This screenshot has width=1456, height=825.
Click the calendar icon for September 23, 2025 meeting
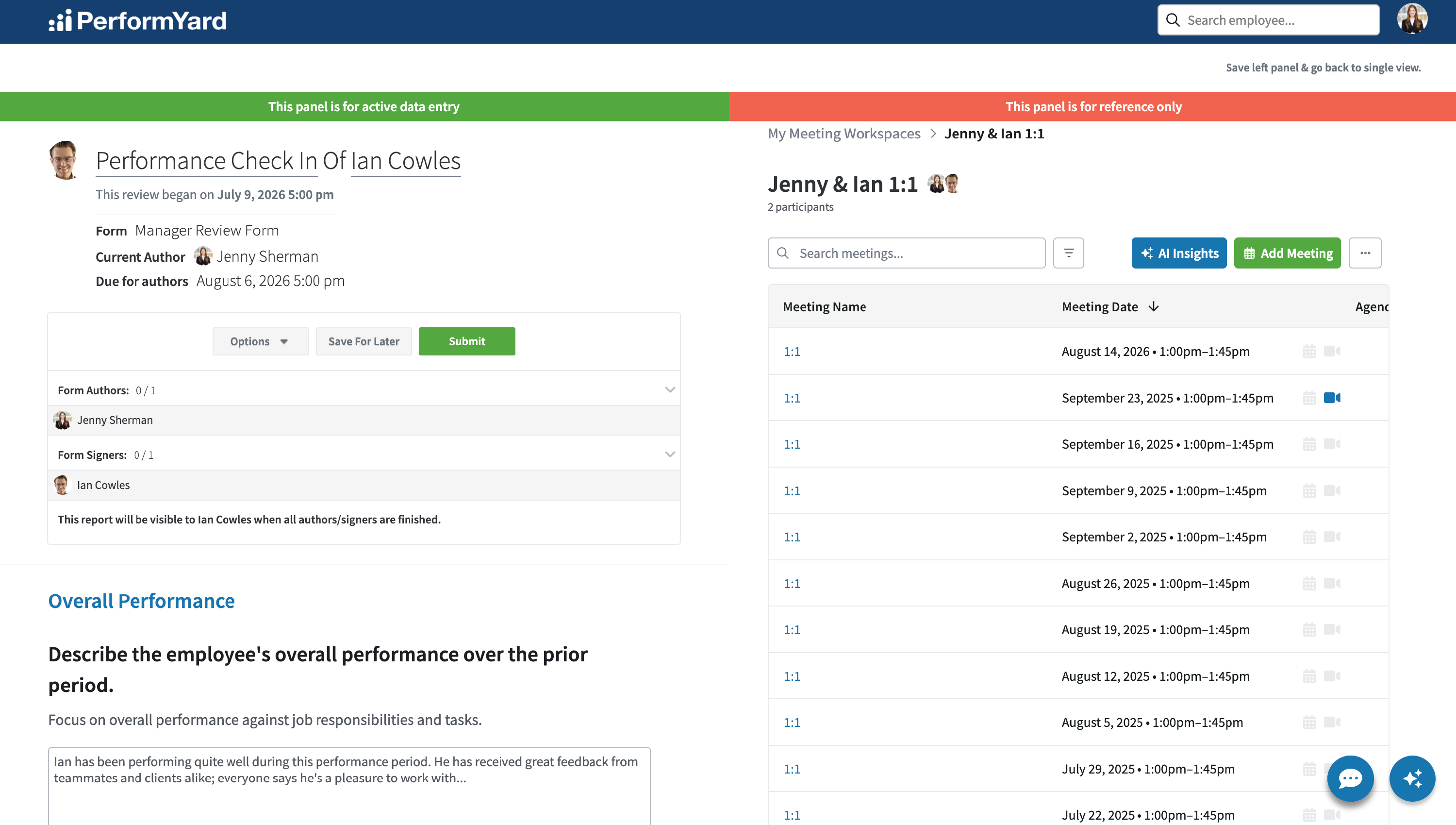tap(1309, 398)
